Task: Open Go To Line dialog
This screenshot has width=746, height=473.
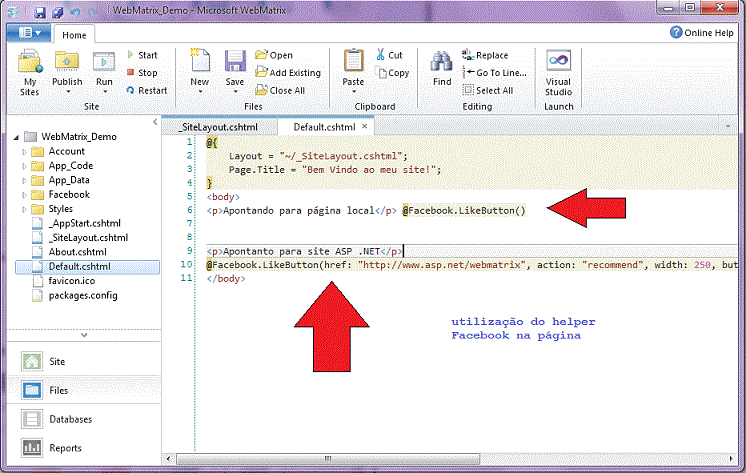Action: pos(495,73)
